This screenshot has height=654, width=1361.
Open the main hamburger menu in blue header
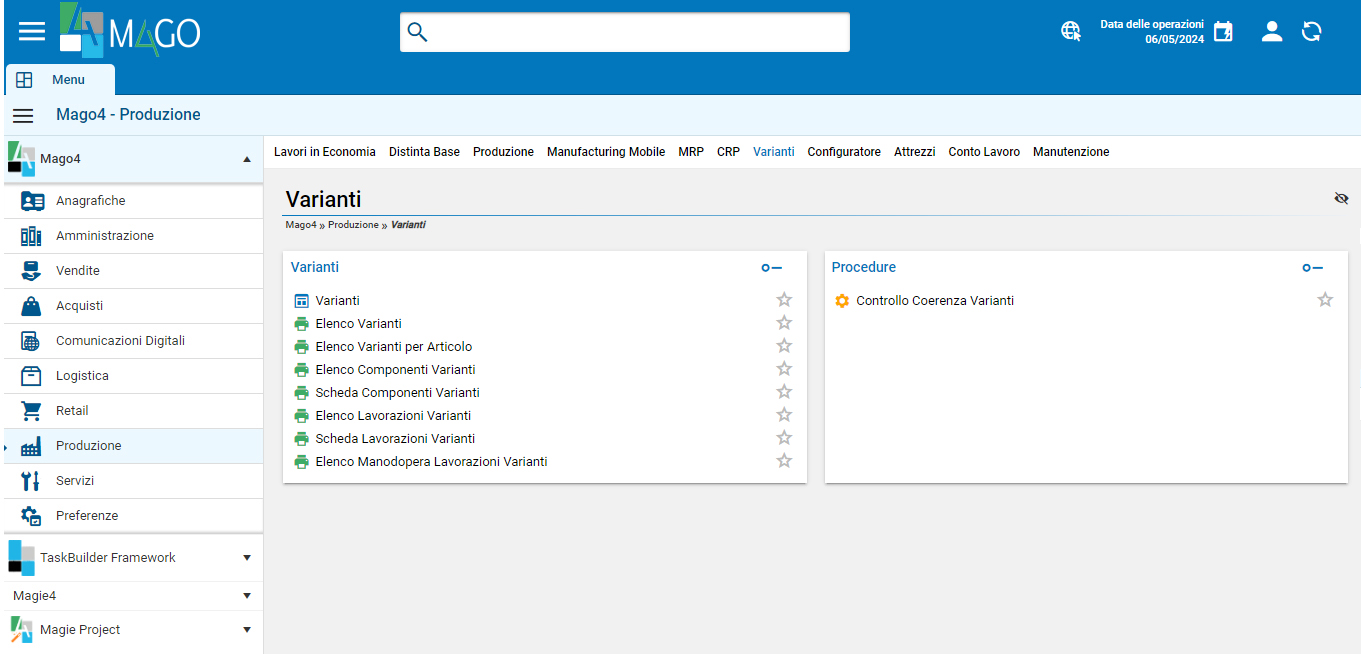coord(32,31)
